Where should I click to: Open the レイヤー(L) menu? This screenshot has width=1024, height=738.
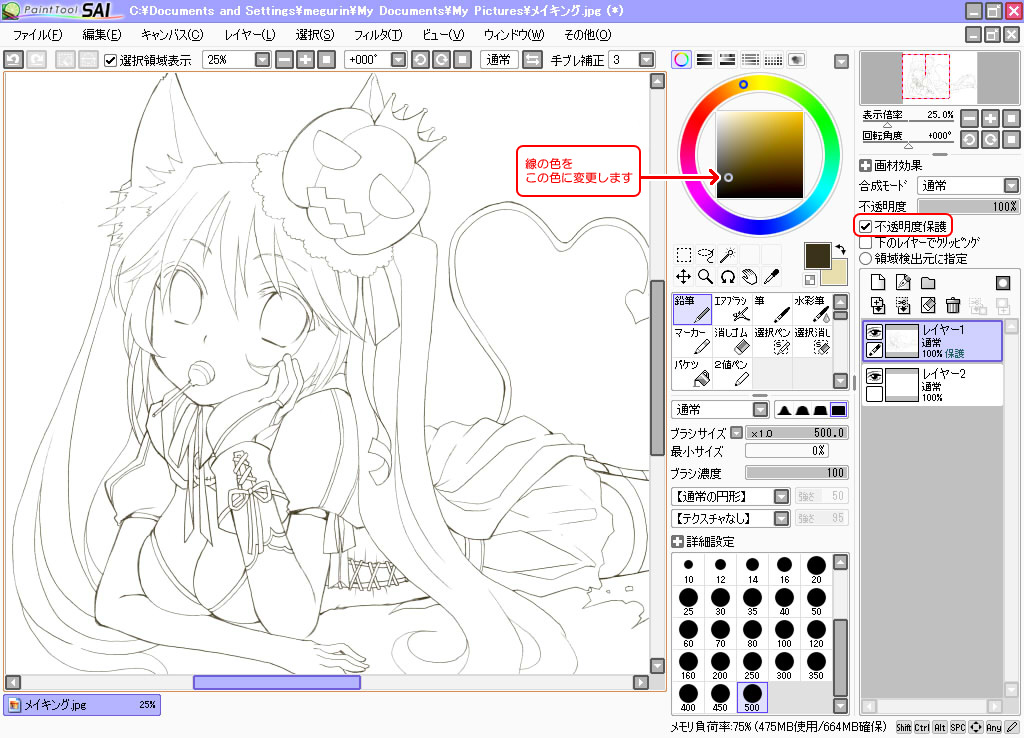click(x=250, y=35)
